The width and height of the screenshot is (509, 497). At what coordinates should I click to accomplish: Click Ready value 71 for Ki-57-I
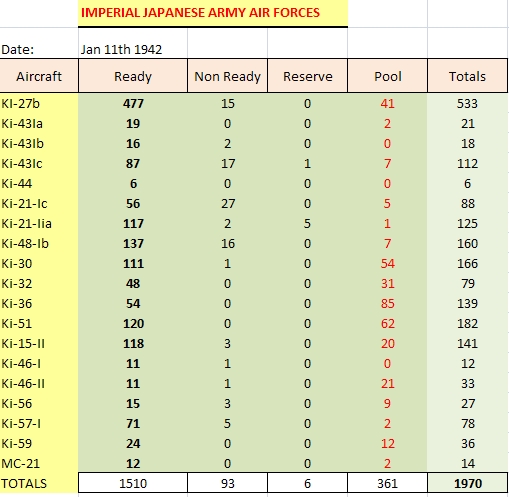pyautogui.click(x=133, y=424)
